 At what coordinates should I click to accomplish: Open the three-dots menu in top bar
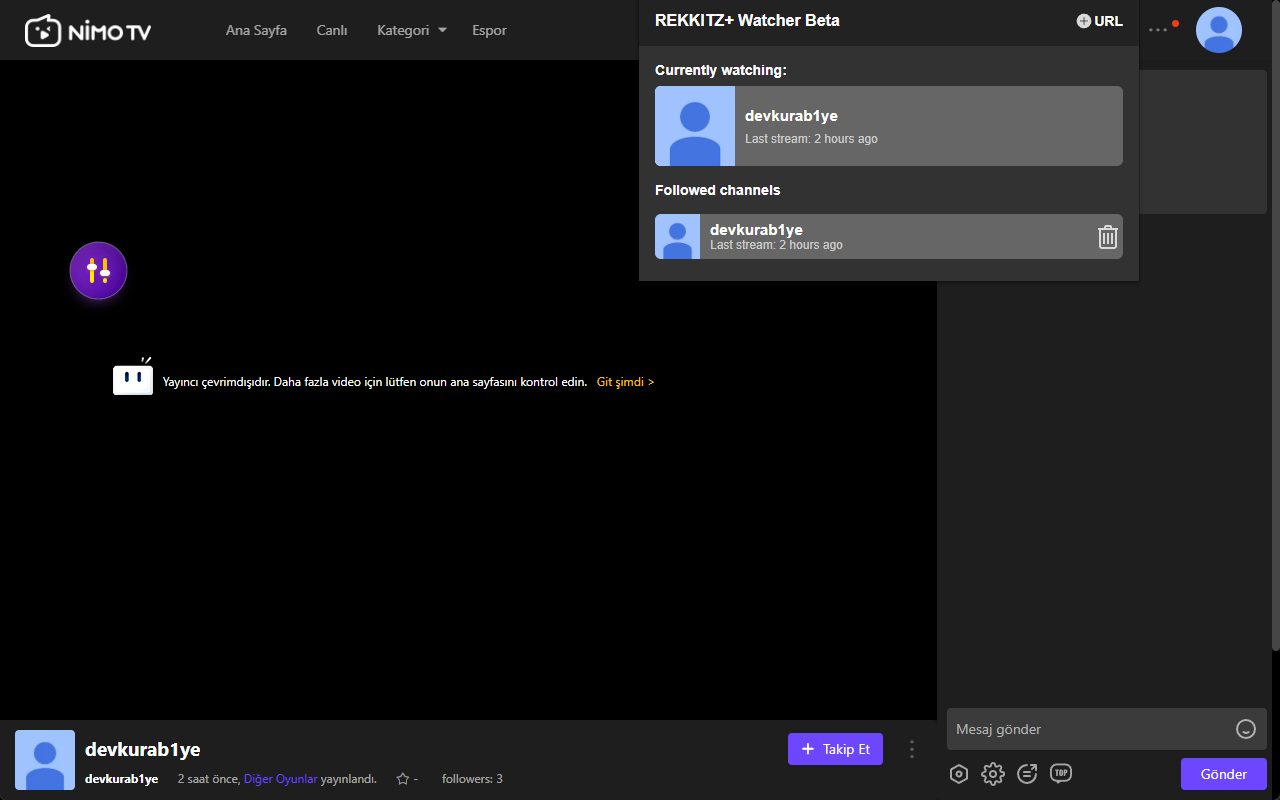click(x=1158, y=30)
